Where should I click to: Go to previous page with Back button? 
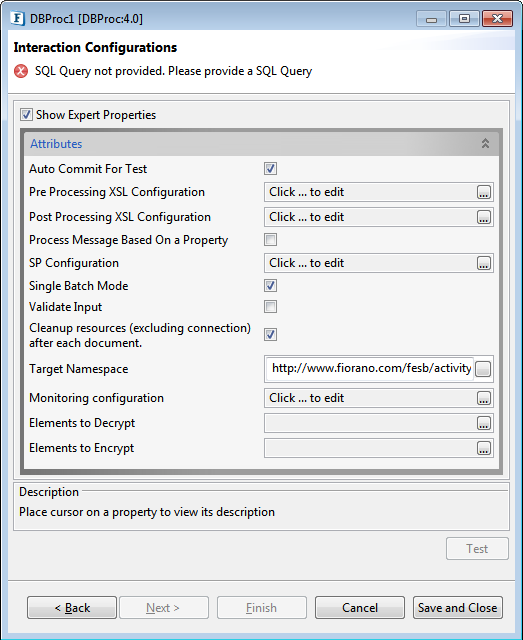(72, 608)
